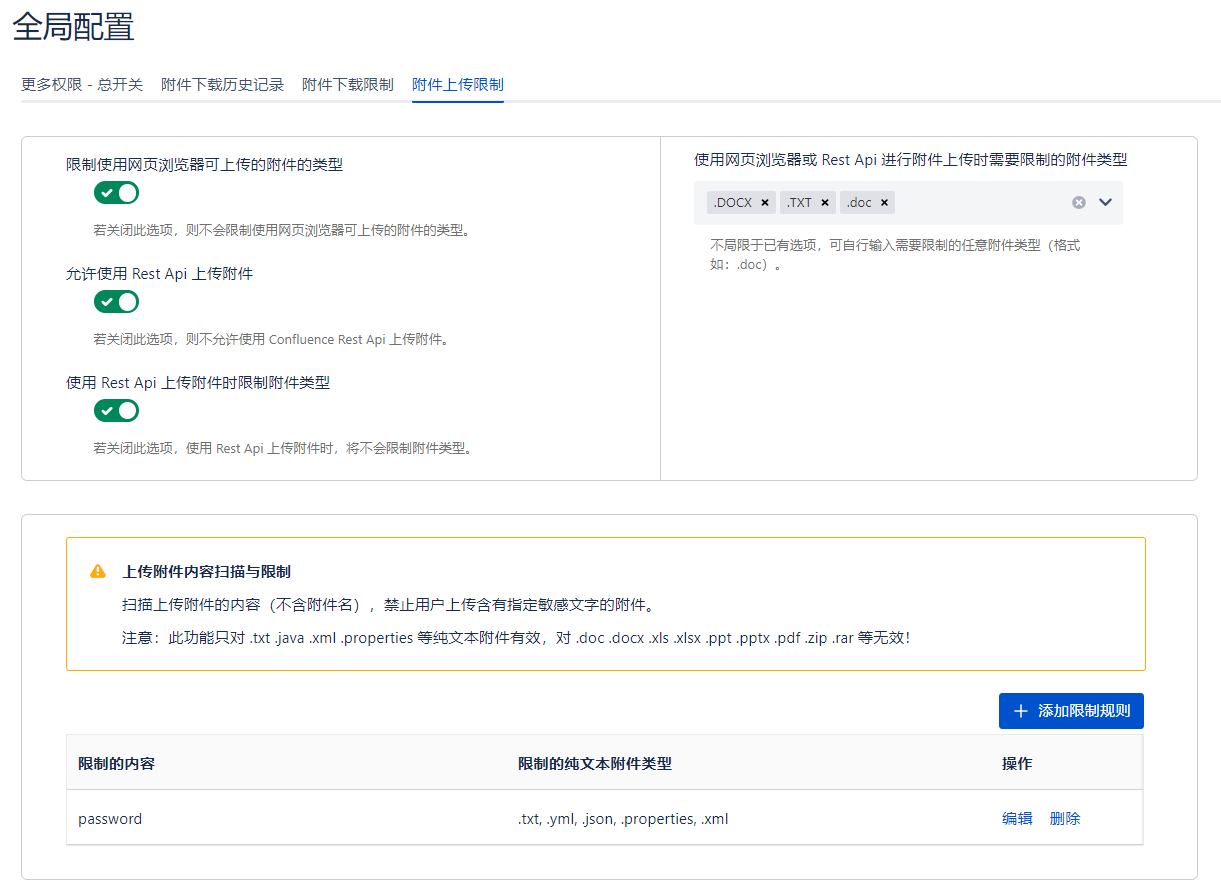Click the 限制的纯文本附件类型 column header
1221x896 pixels.
point(595,764)
